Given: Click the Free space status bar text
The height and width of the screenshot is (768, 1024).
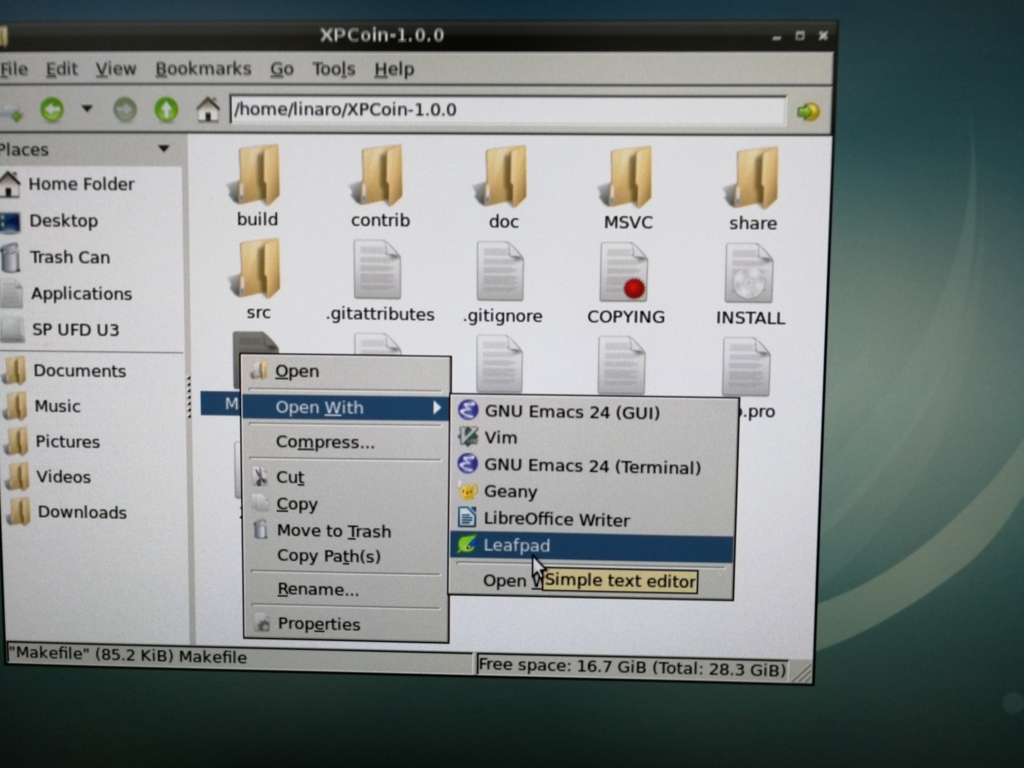Looking at the screenshot, I should 632,667.
